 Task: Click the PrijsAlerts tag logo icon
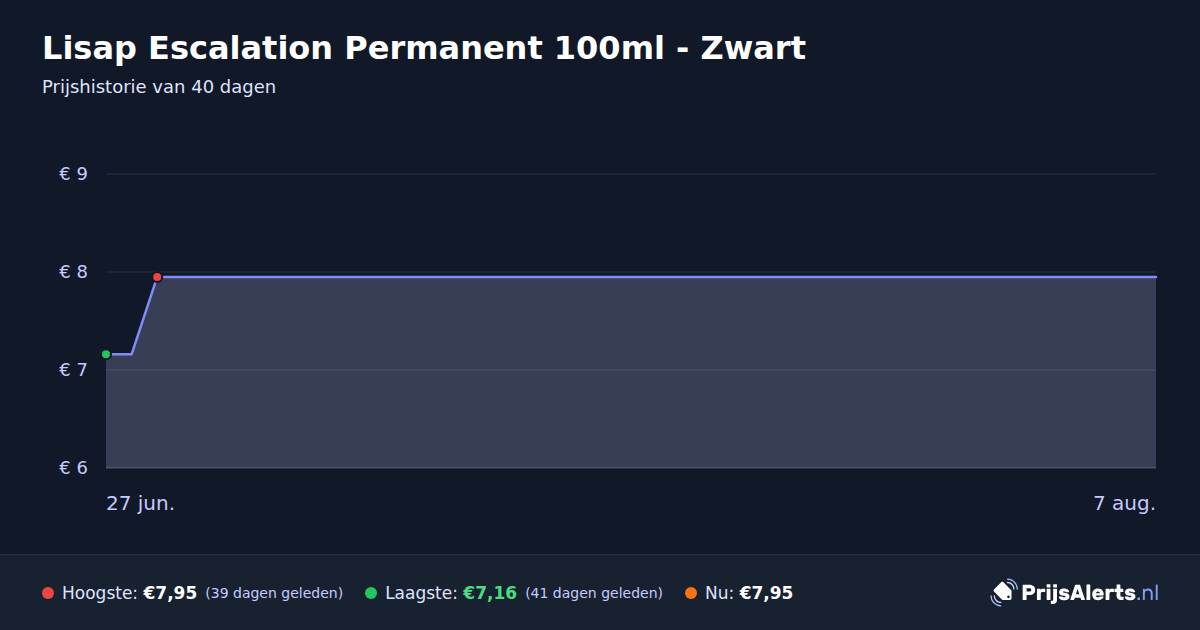click(1003, 593)
